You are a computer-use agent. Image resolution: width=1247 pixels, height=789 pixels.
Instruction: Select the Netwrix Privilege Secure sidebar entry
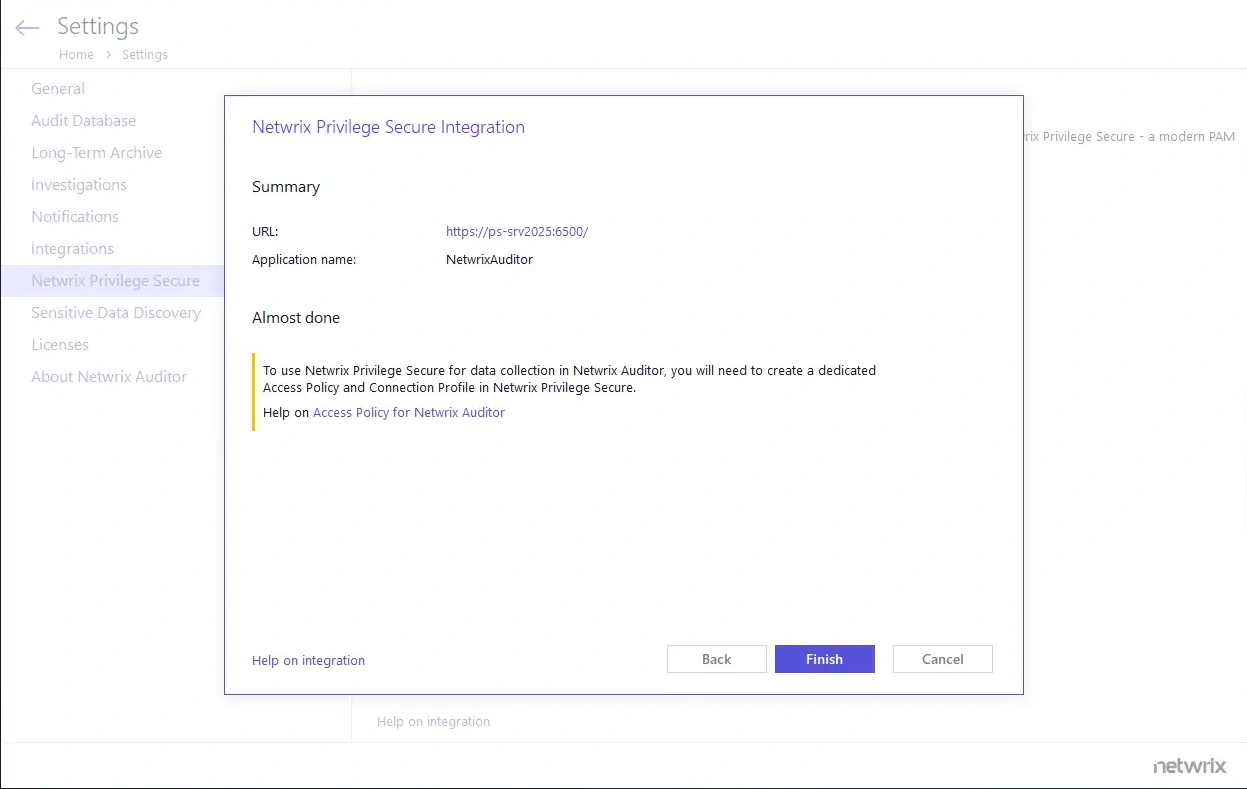[x=116, y=280]
